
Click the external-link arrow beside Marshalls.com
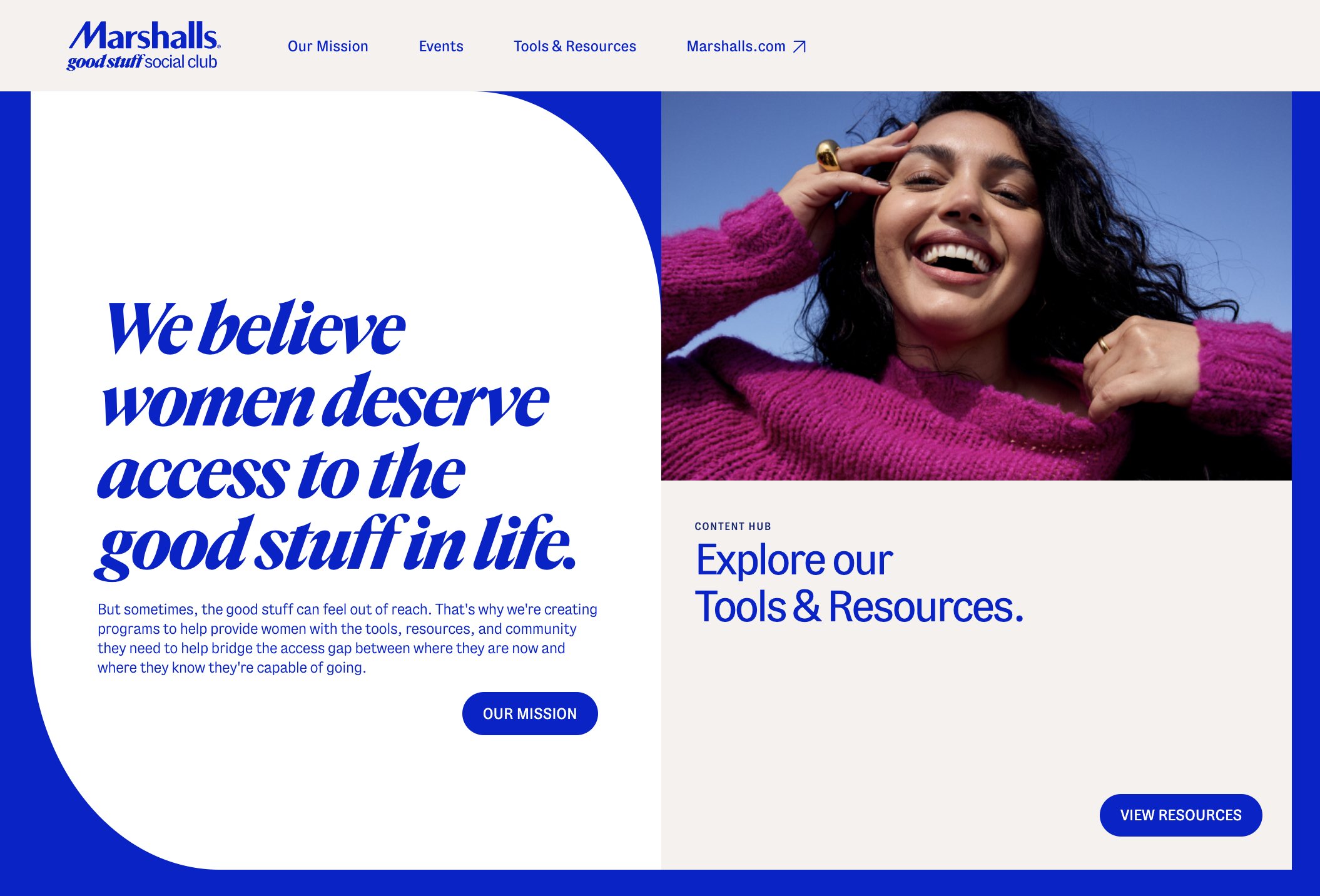click(x=800, y=46)
